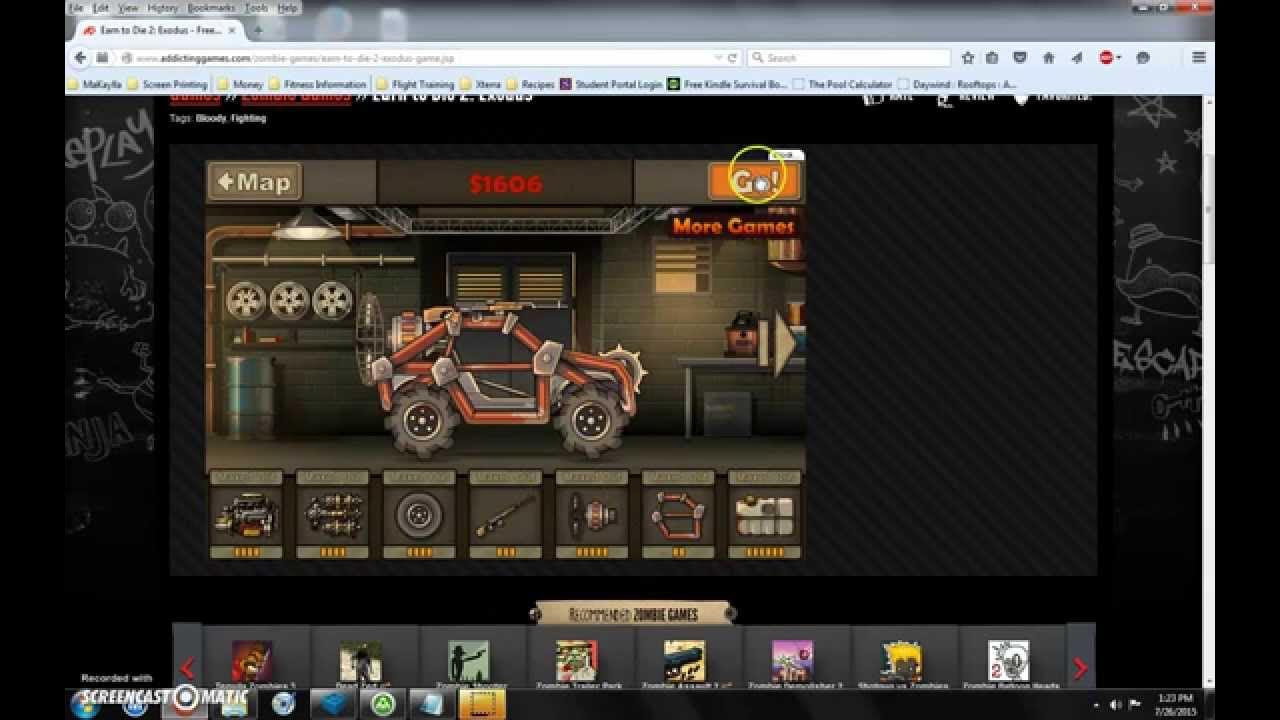The image size is (1280, 720).
Task: Open the Screen Printing bookmark folder
Action: pos(167,85)
